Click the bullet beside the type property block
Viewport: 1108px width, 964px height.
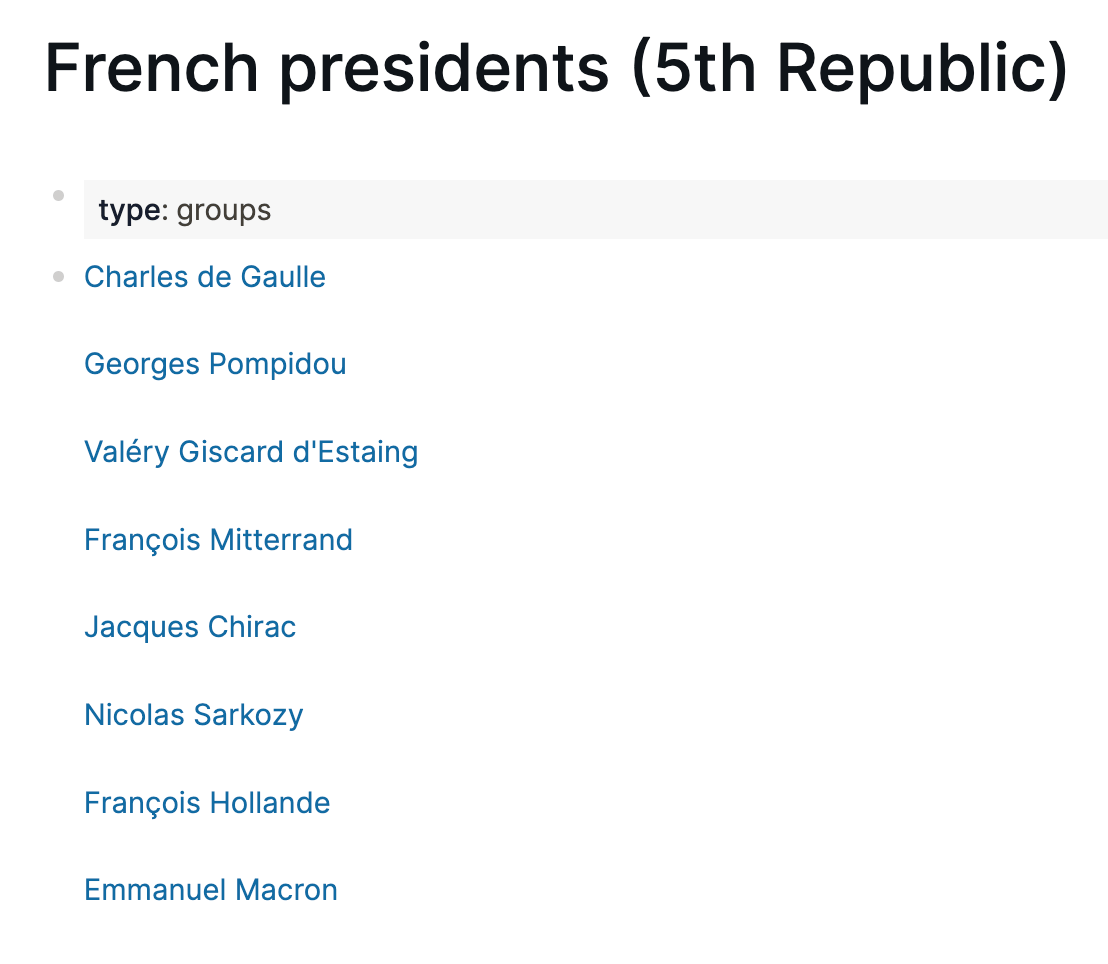(59, 195)
